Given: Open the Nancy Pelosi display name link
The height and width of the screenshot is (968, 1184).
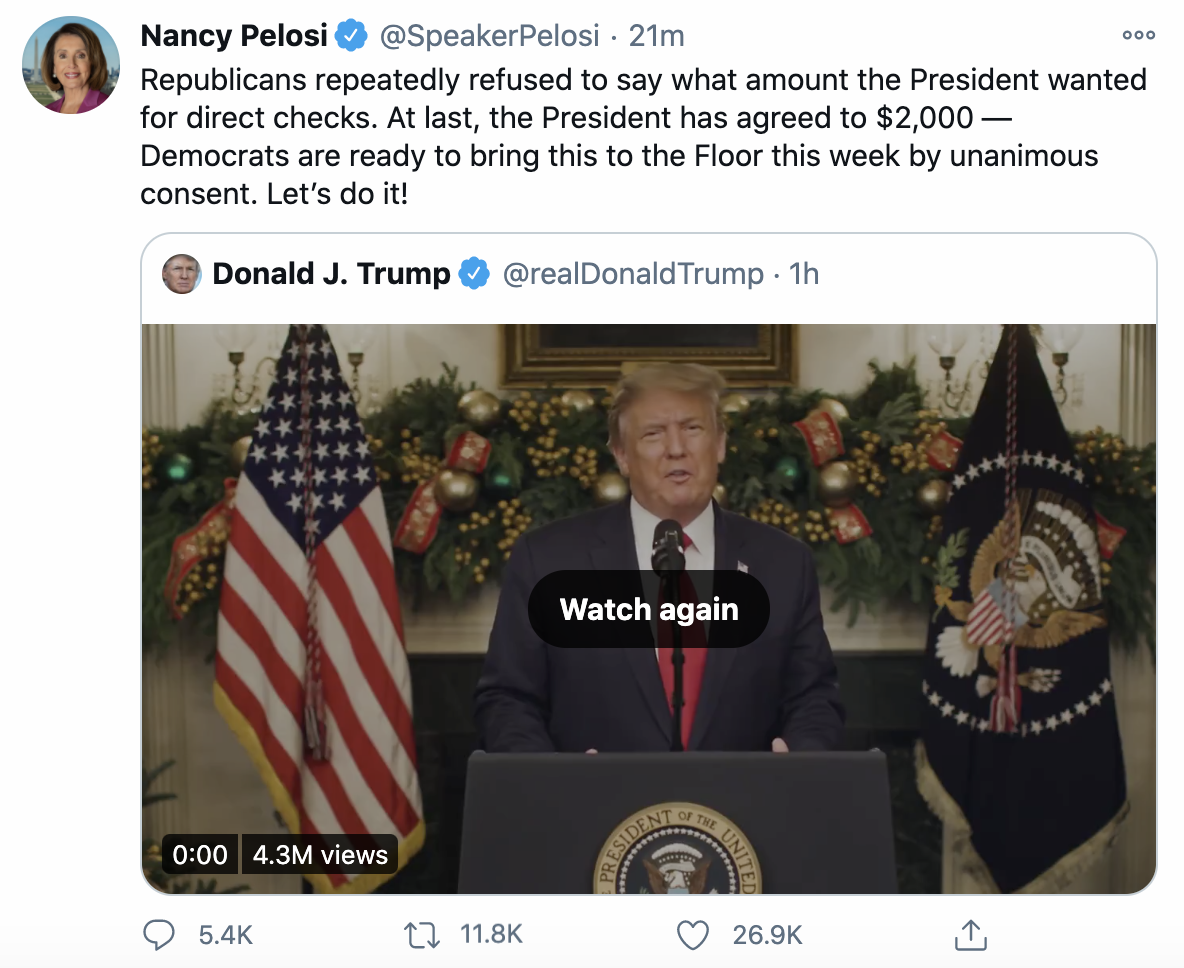Looking at the screenshot, I should pyautogui.click(x=234, y=37).
